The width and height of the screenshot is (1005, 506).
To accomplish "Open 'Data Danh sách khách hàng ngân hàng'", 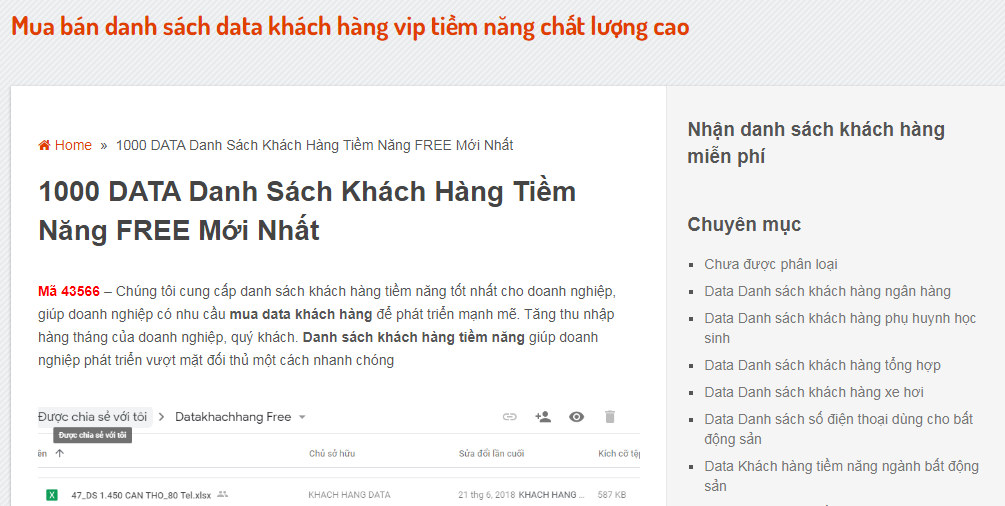I will point(827,291).
